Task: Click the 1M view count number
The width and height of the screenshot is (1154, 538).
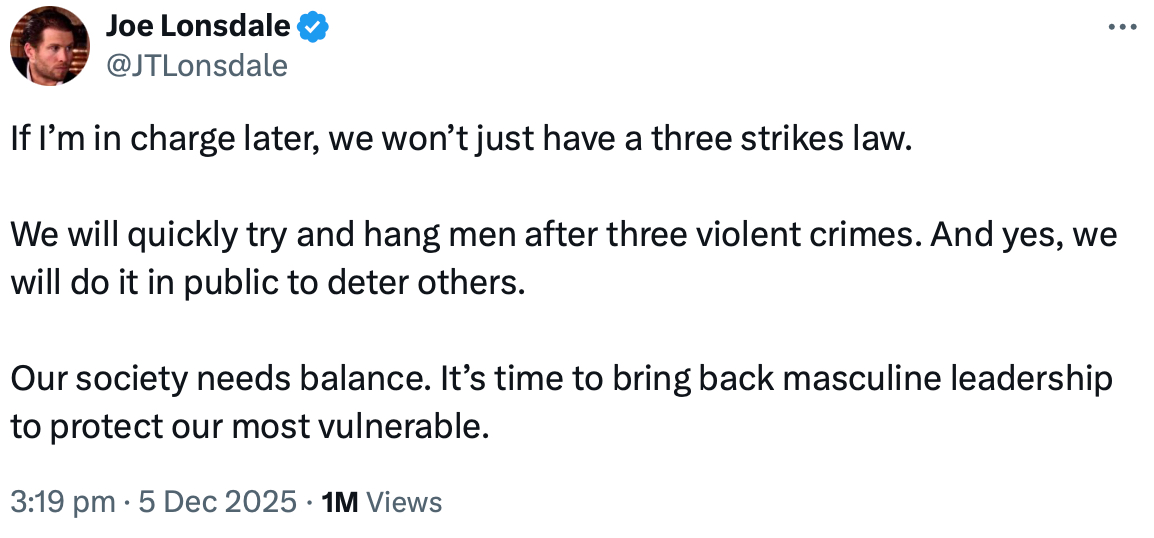Action: click(x=340, y=501)
